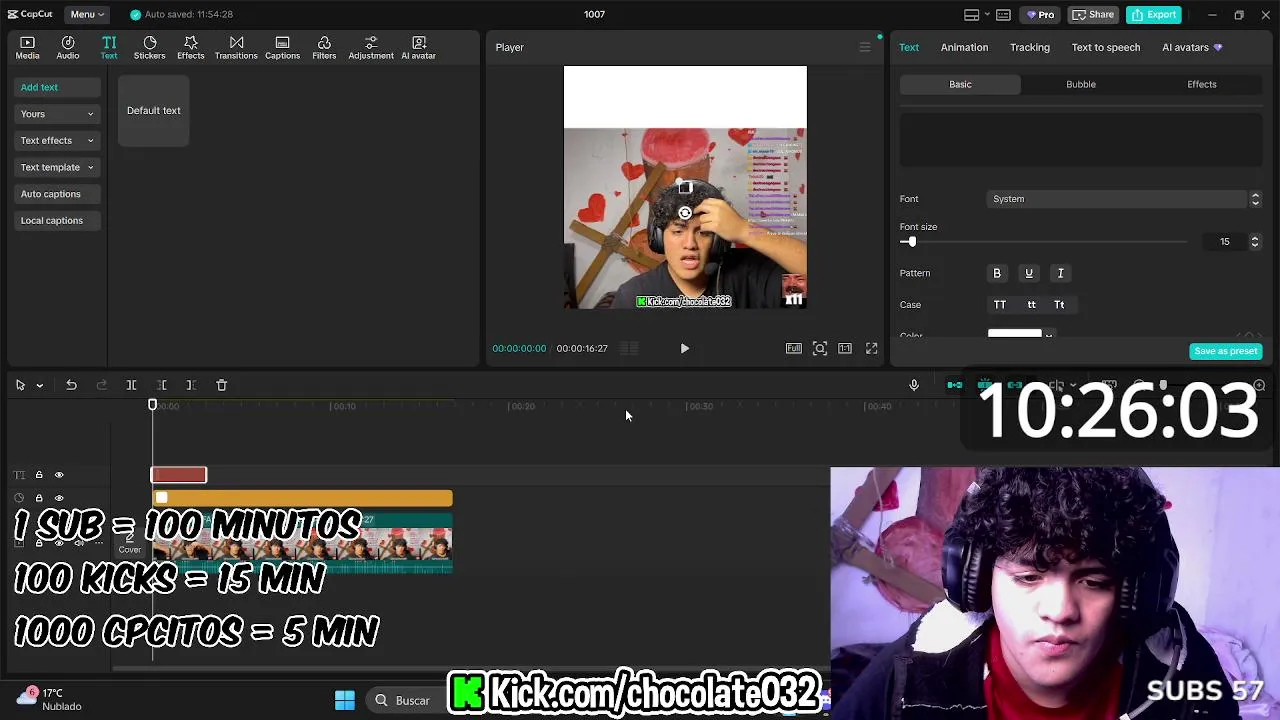Toggle visibility eye on the orange effect track
Image resolution: width=1280 pixels, height=720 pixels.
[59, 498]
